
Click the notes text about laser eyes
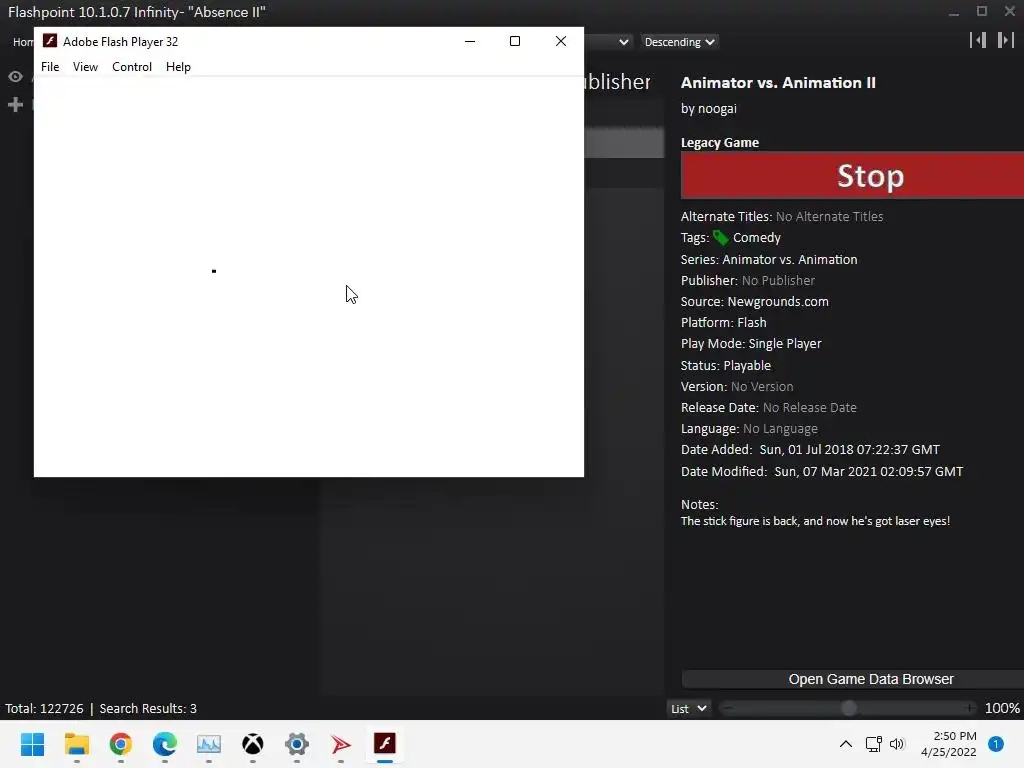click(x=815, y=521)
